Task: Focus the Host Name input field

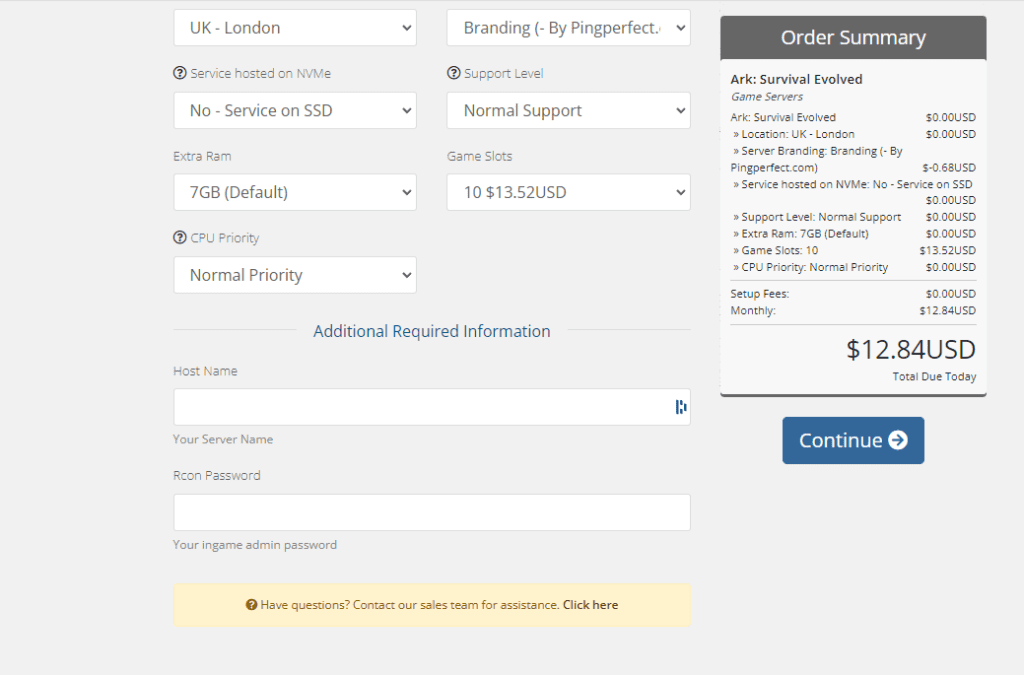Action: tap(420, 407)
